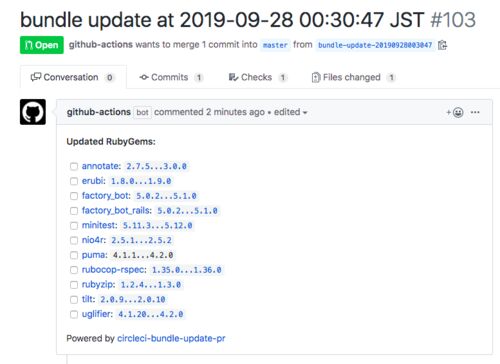500x364 pixels.
Task: Click the factory_bot_rails gem link
Action: 117,211
